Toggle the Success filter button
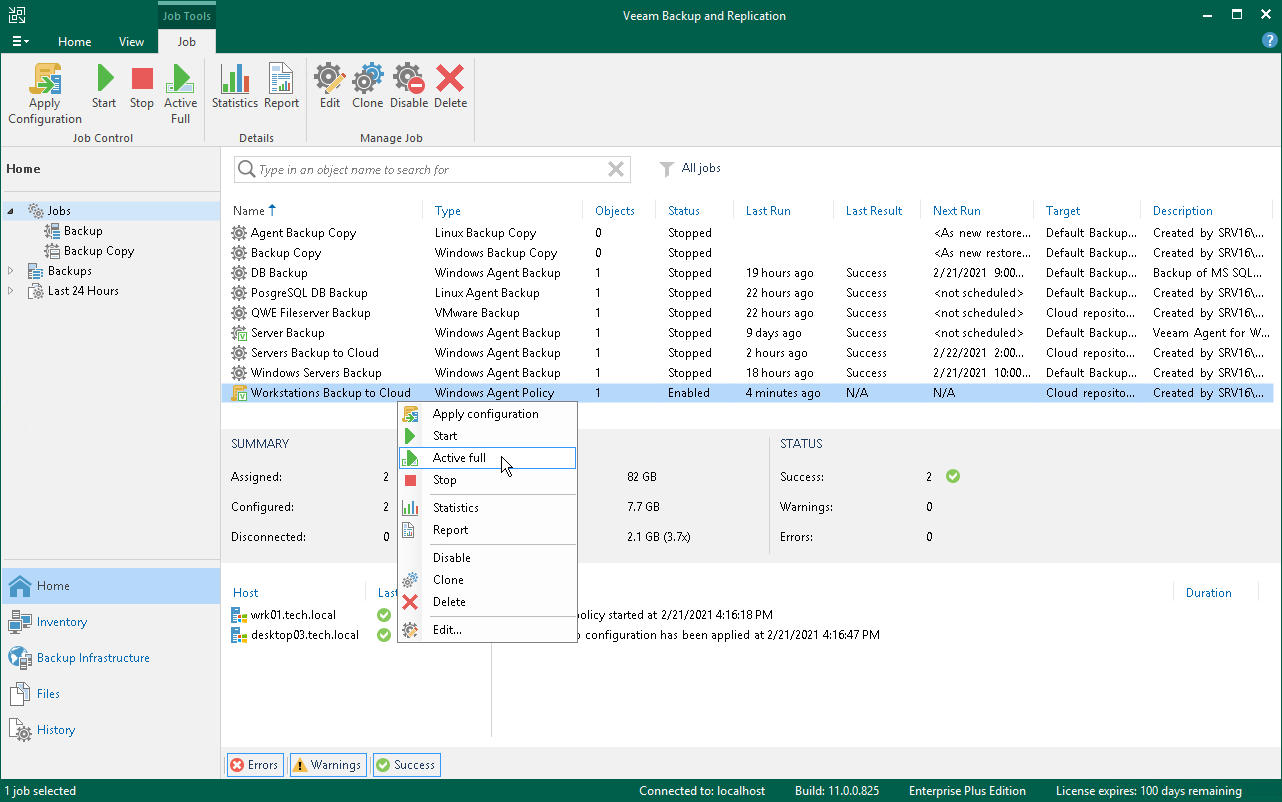Image resolution: width=1282 pixels, height=802 pixels. pos(406,765)
